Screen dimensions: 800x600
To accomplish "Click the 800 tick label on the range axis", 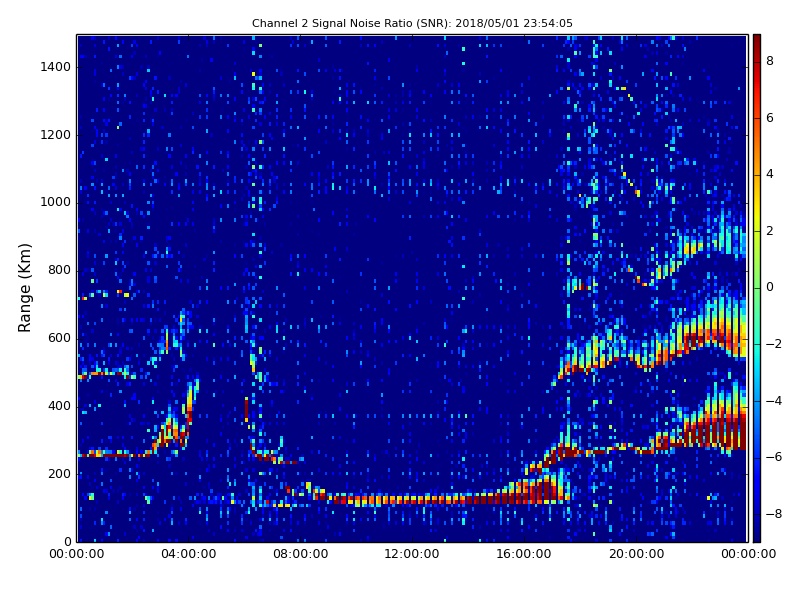I will point(59,270).
